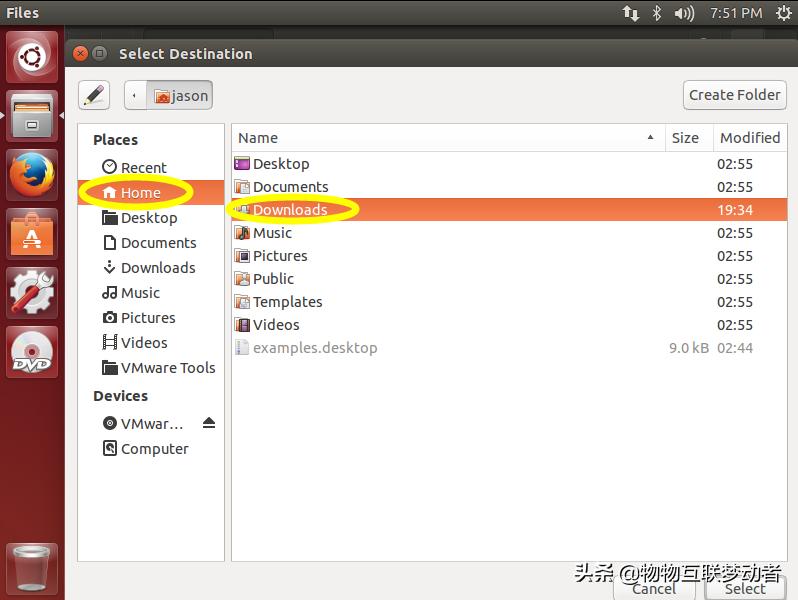Select Desktop folder in file list
Viewport: 798px width, 600px height.
[509, 164]
